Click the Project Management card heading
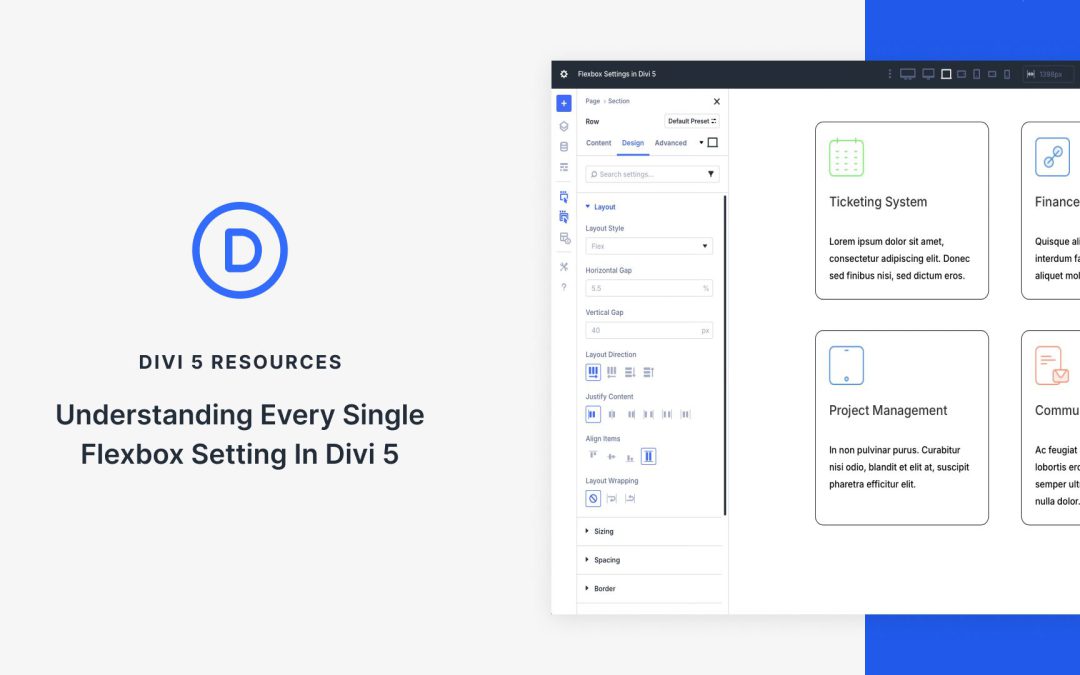 (x=888, y=411)
